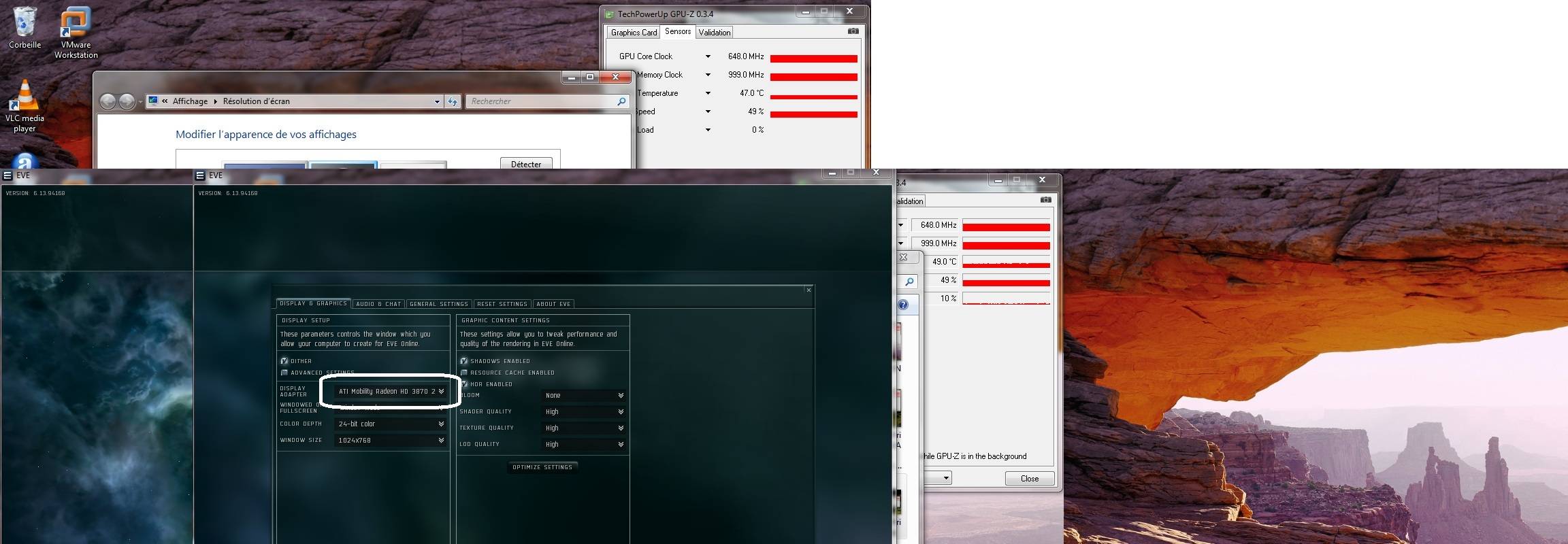Open the Validation tab in the GPU-Z Sensors window
The image size is (1568, 544).
click(x=715, y=32)
